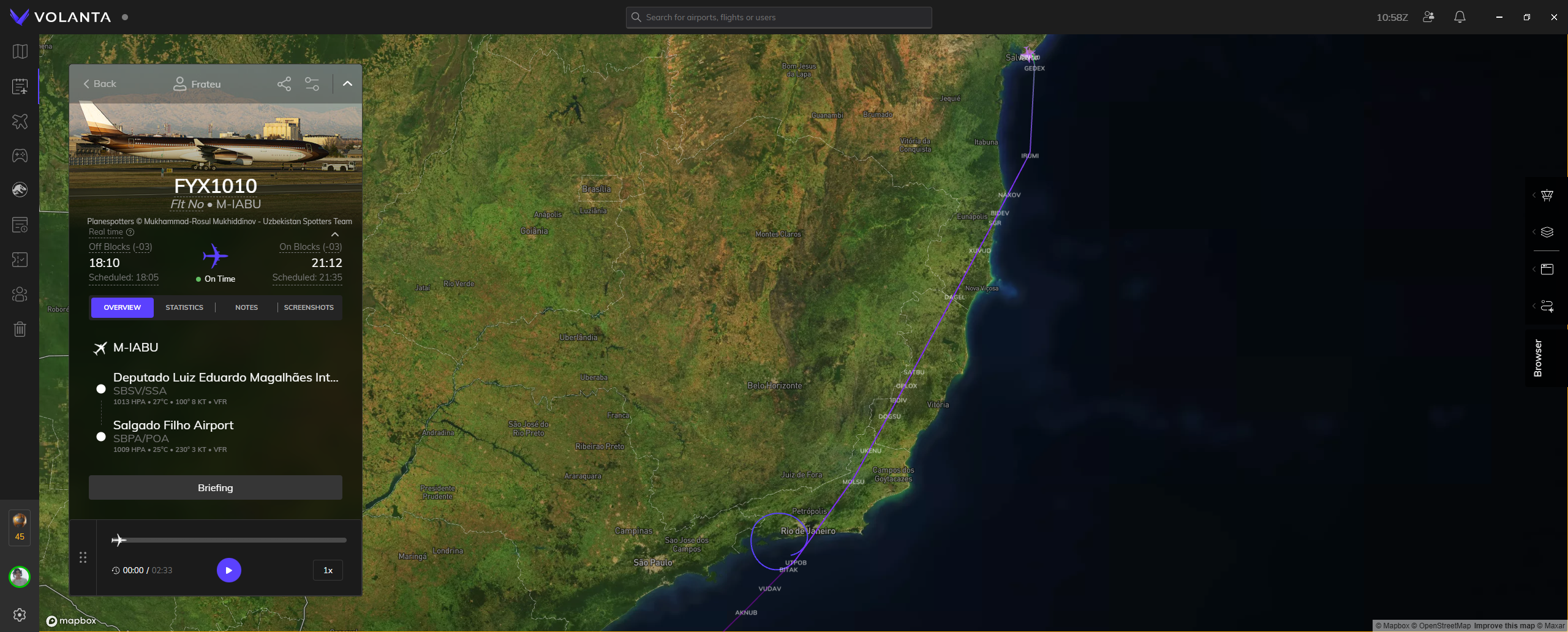Screen dimensions: 1568x632
Task: Open flight display settings sliders icon
Action: pos(312,84)
